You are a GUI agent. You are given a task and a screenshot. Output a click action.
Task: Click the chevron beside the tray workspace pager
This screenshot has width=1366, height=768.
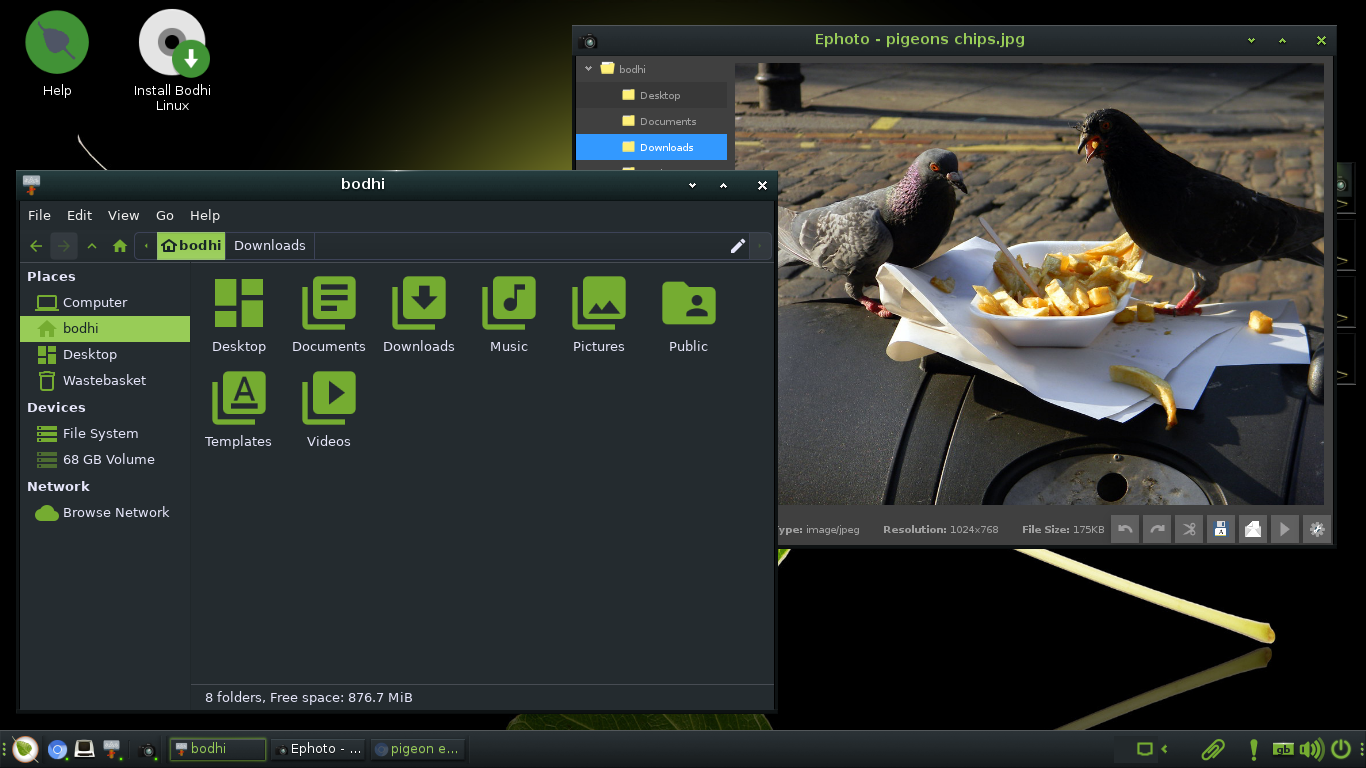click(x=1164, y=748)
